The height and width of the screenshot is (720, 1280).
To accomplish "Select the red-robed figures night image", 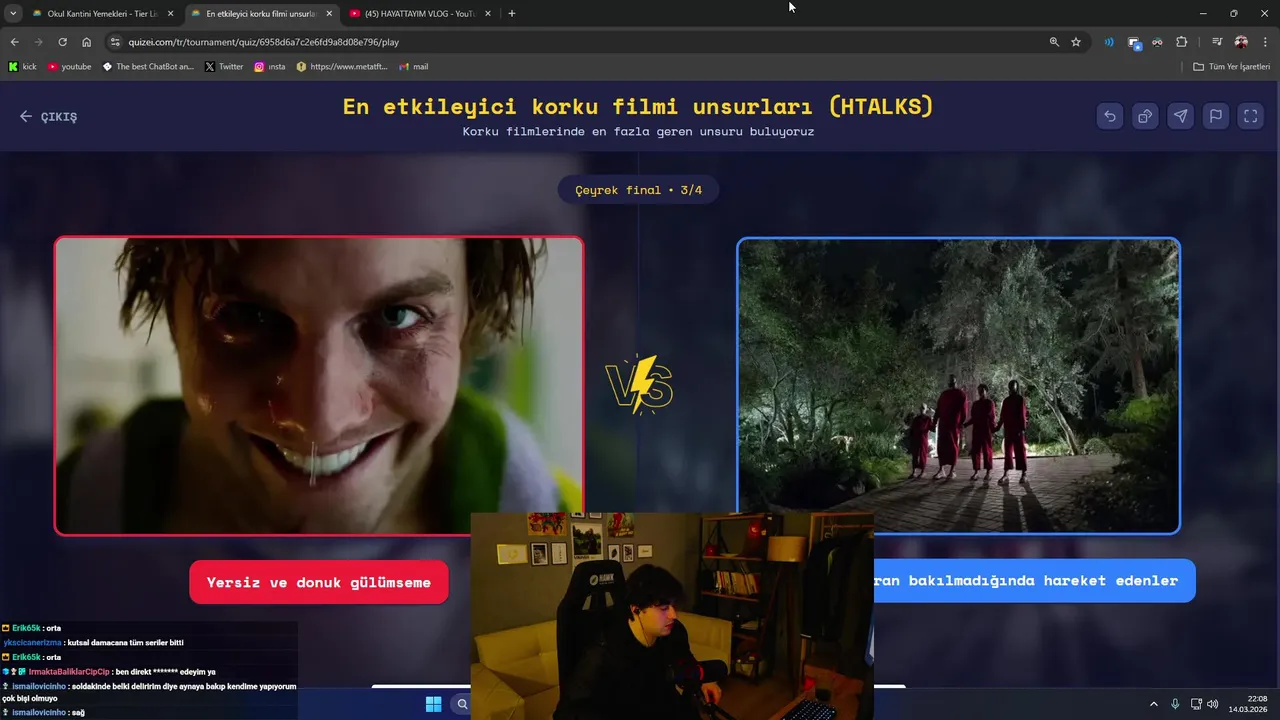I will [958, 386].
